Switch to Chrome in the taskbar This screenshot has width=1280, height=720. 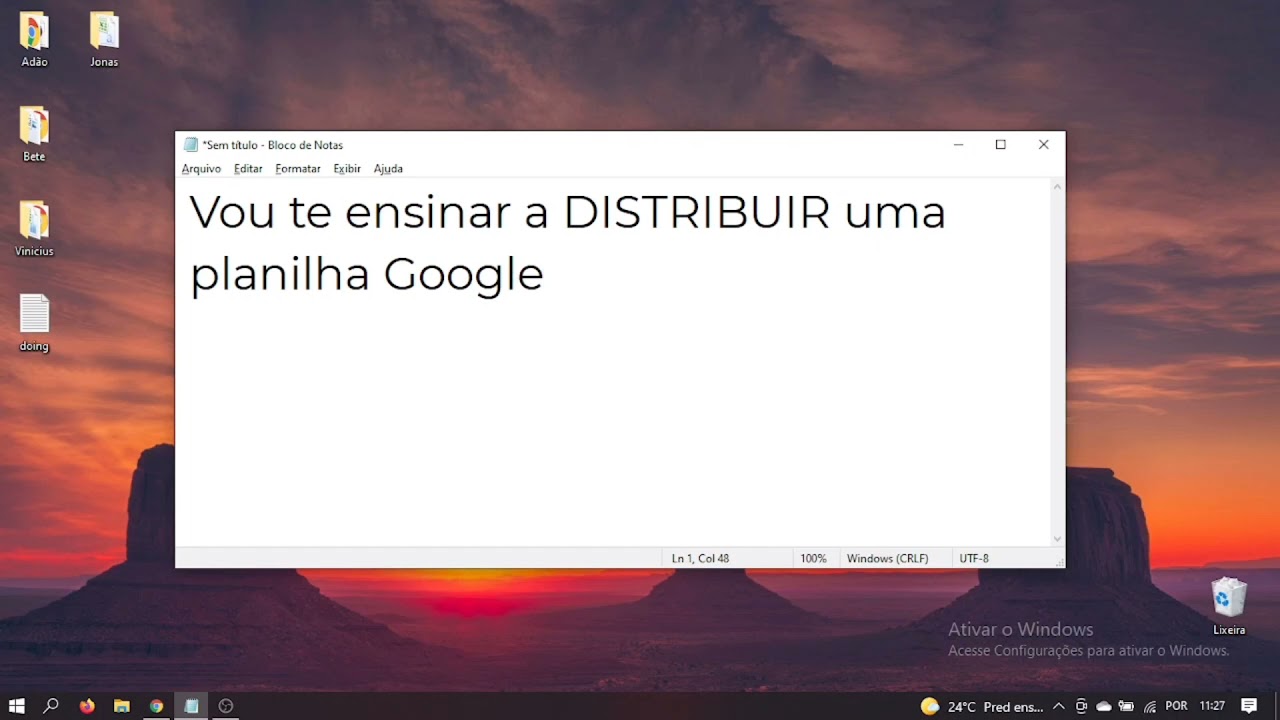tap(156, 706)
